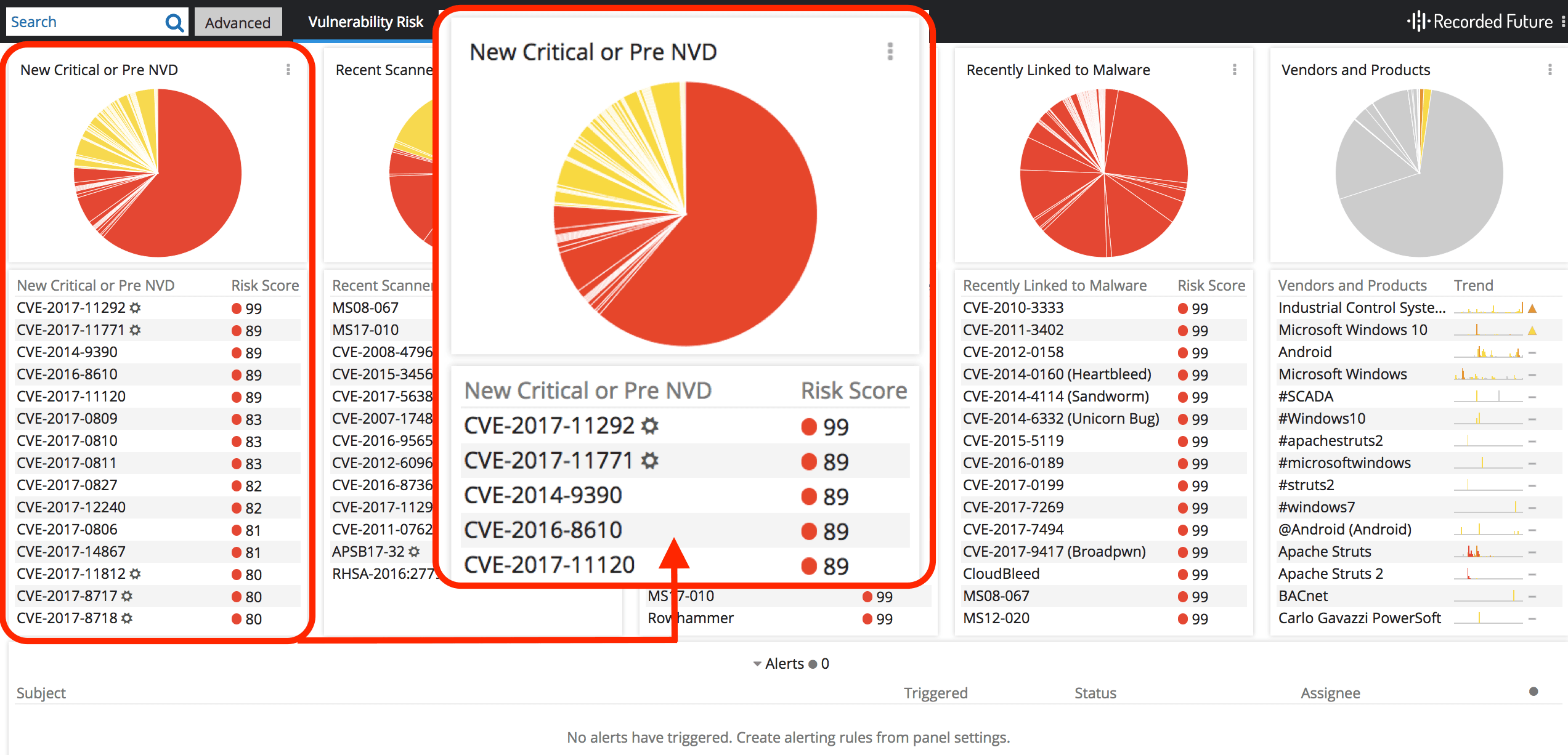Viewport: 1568px width, 755px height.
Task: Open the Vendors and Products panel options menu
Action: pyautogui.click(x=1550, y=70)
